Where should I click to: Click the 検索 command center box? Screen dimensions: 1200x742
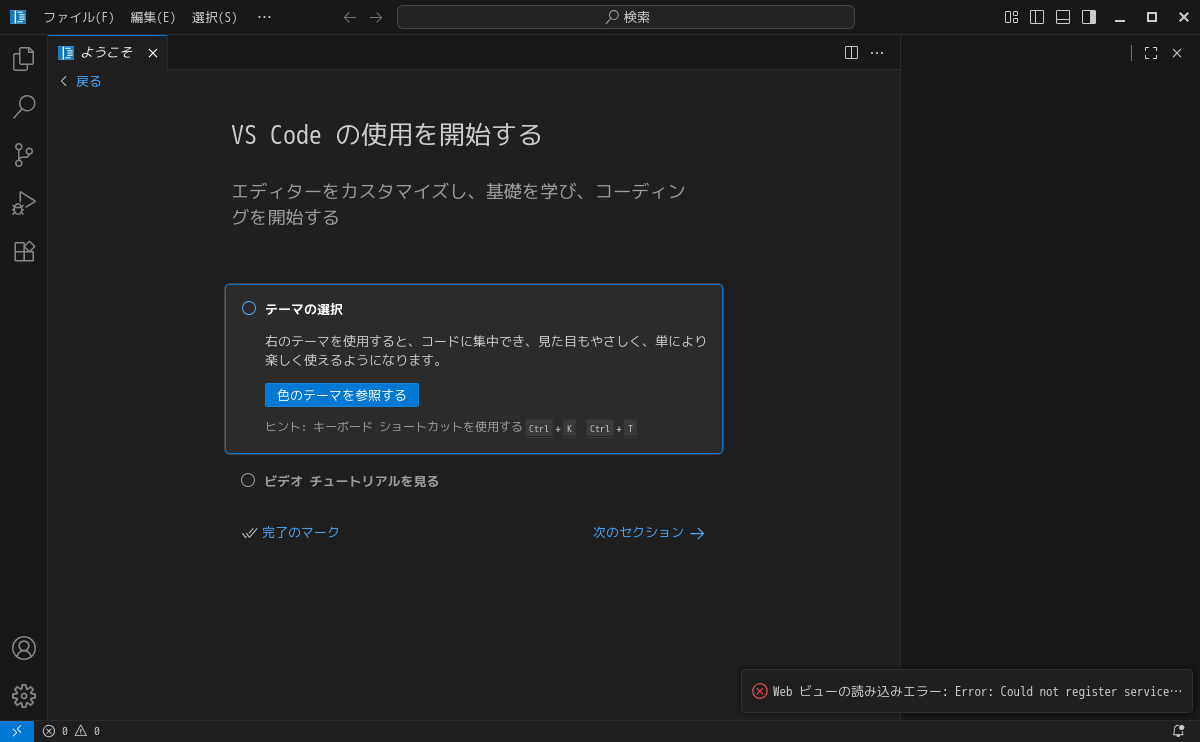tap(626, 17)
